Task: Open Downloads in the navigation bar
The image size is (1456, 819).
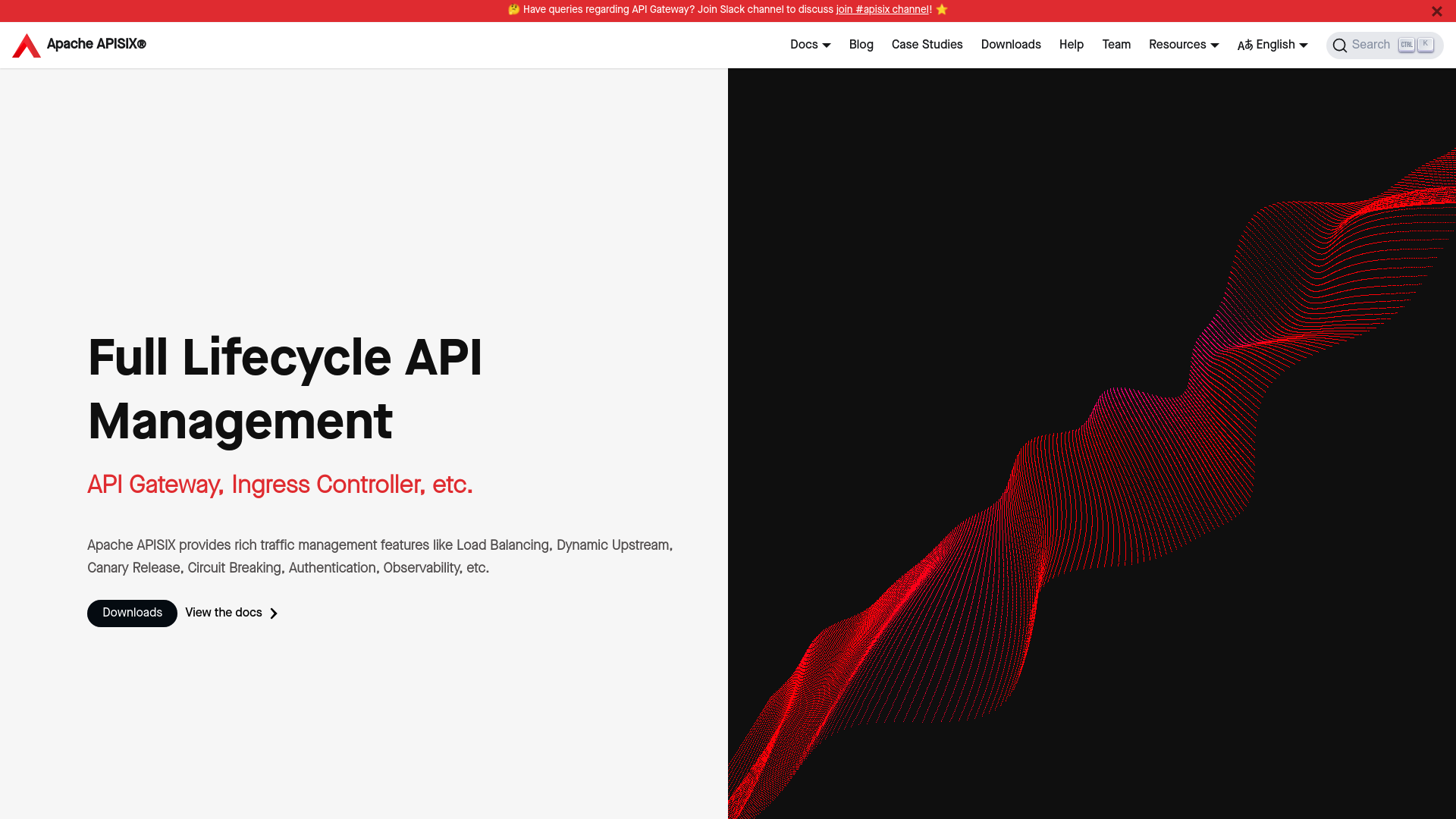Action: [x=1011, y=45]
